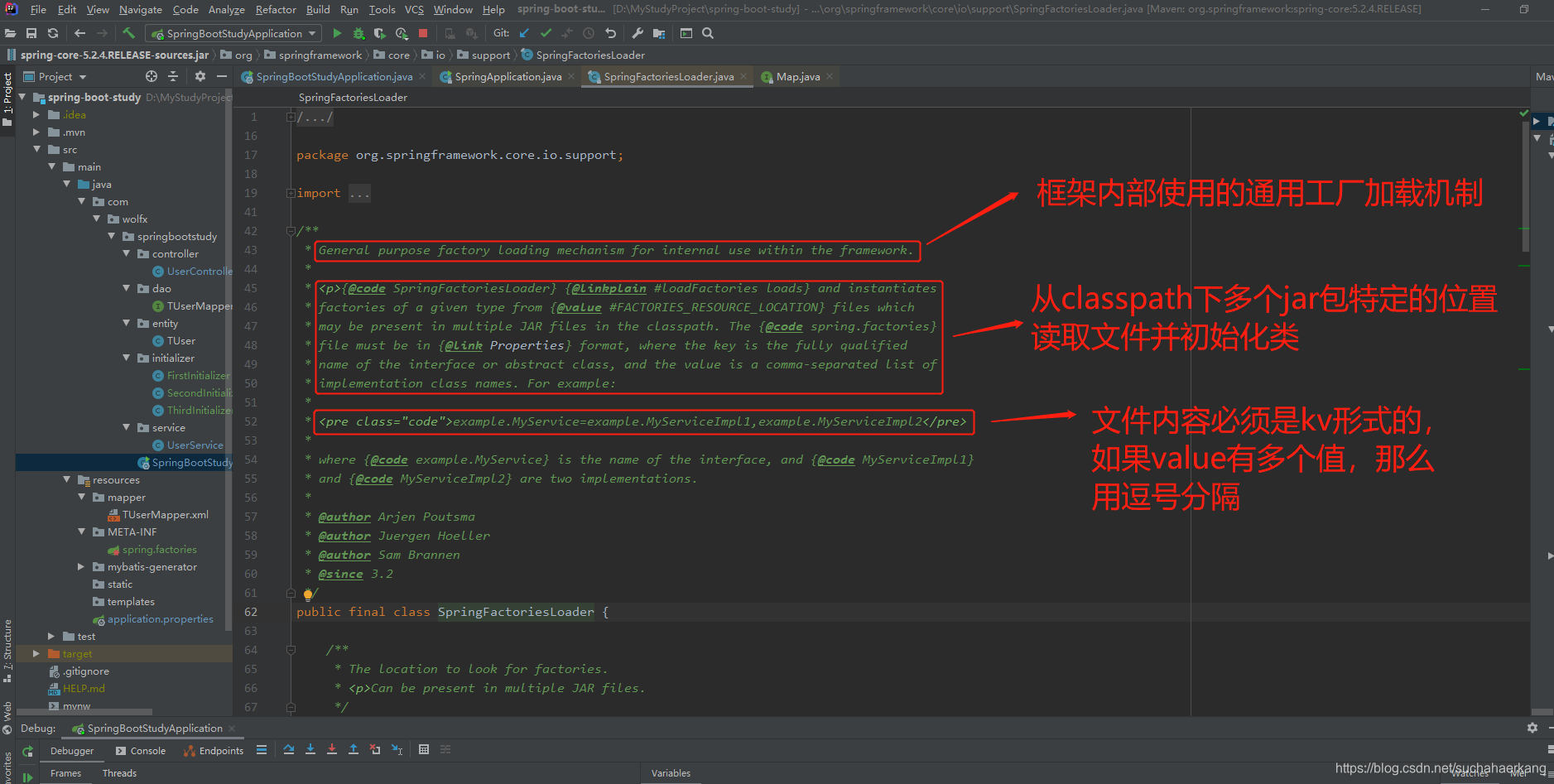This screenshot has width=1554, height=784.
Task: Run with Coverage shield icon
Action: pyautogui.click(x=379, y=33)
